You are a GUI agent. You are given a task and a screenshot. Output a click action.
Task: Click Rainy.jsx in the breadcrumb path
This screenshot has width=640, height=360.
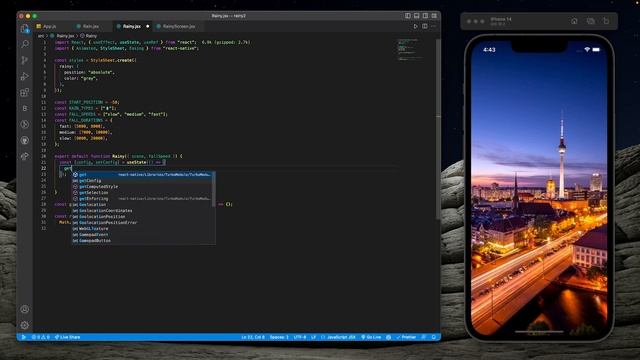tap(65, 36)
